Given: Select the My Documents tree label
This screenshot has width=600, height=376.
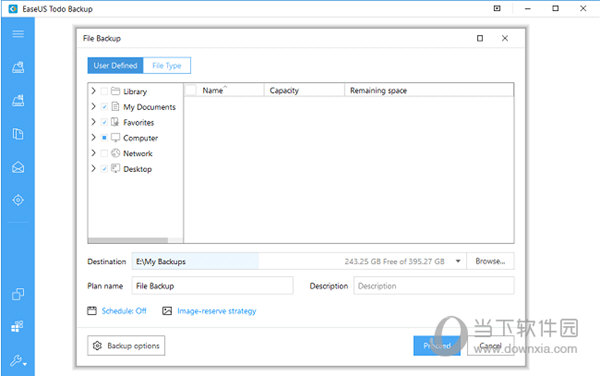Looking at the screenshot, I should click(149, 107).
